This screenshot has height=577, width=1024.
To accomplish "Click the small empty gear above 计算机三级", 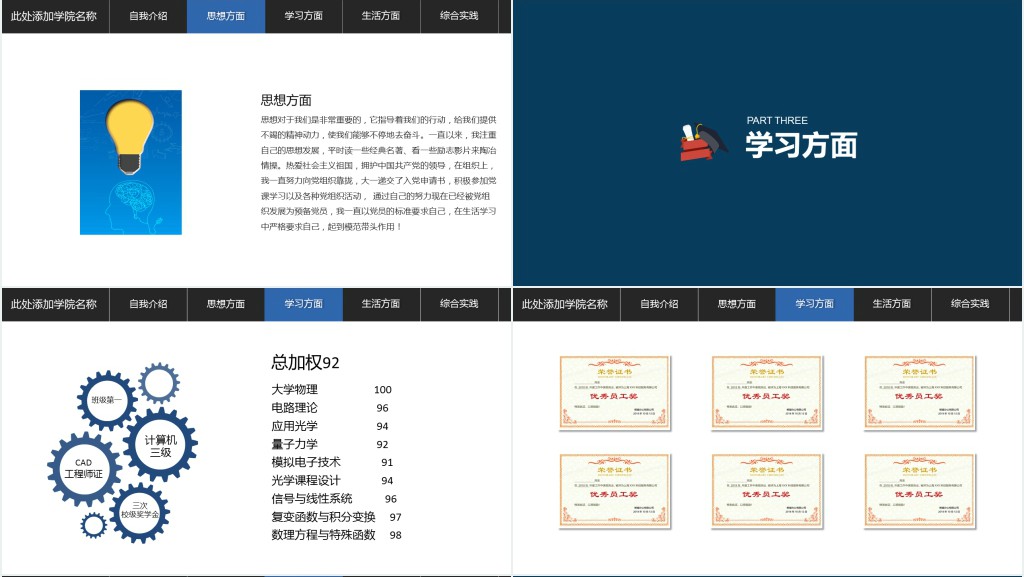I will pos(159,382).
